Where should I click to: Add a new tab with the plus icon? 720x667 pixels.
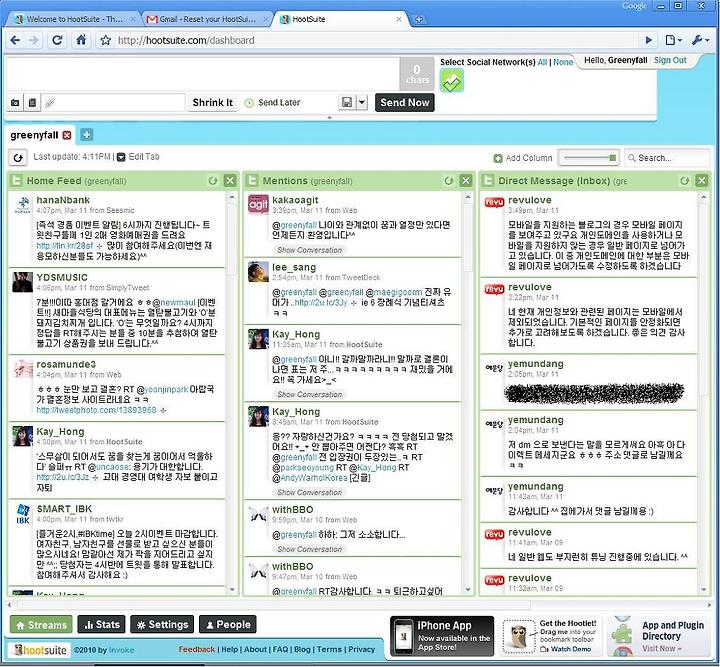click(x=86, y=135)
